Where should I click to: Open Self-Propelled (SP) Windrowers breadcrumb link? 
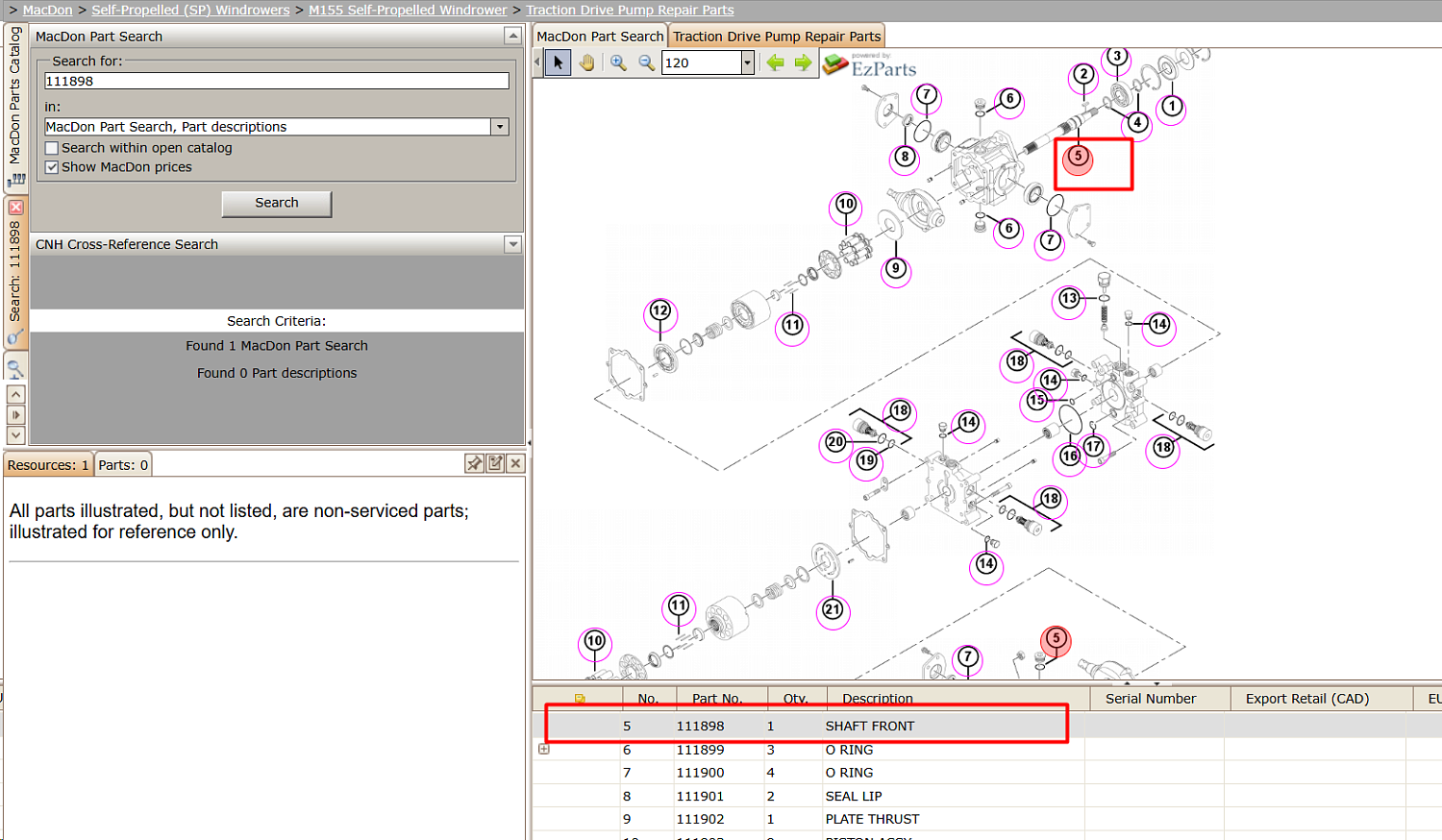[x=190, y=10]
